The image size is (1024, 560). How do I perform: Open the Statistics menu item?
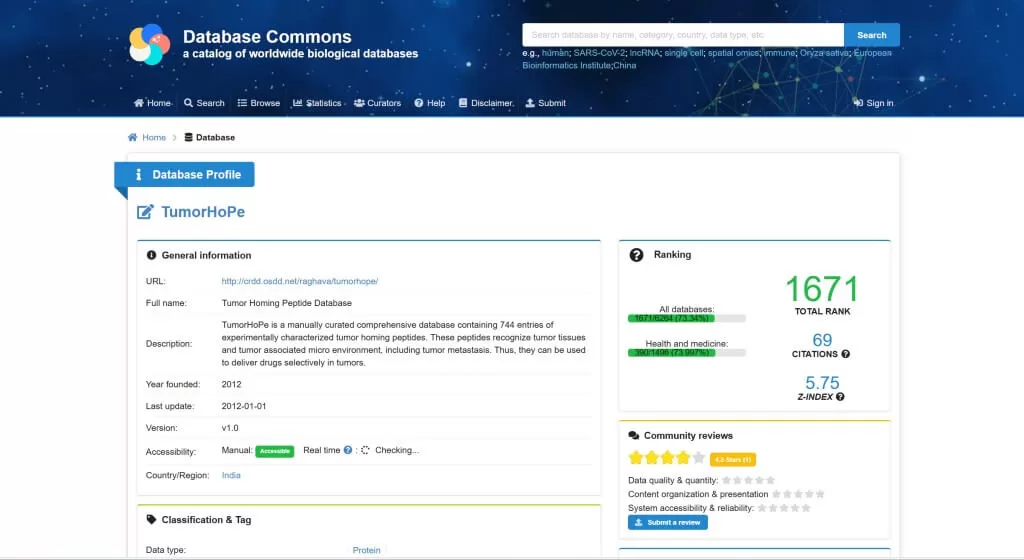click(x=317, y=103)
